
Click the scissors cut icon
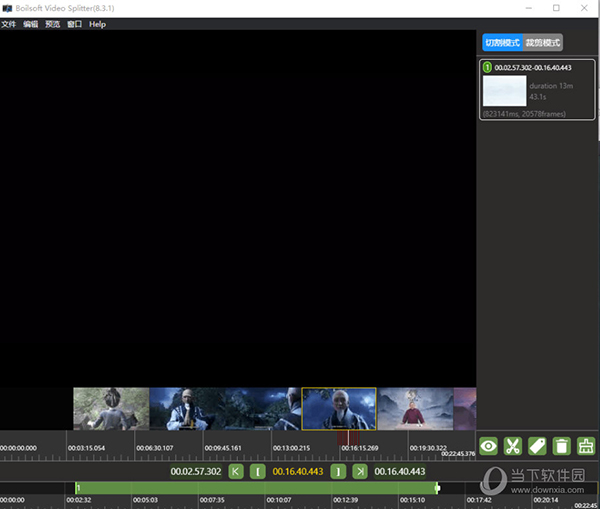tap(513, 446)
